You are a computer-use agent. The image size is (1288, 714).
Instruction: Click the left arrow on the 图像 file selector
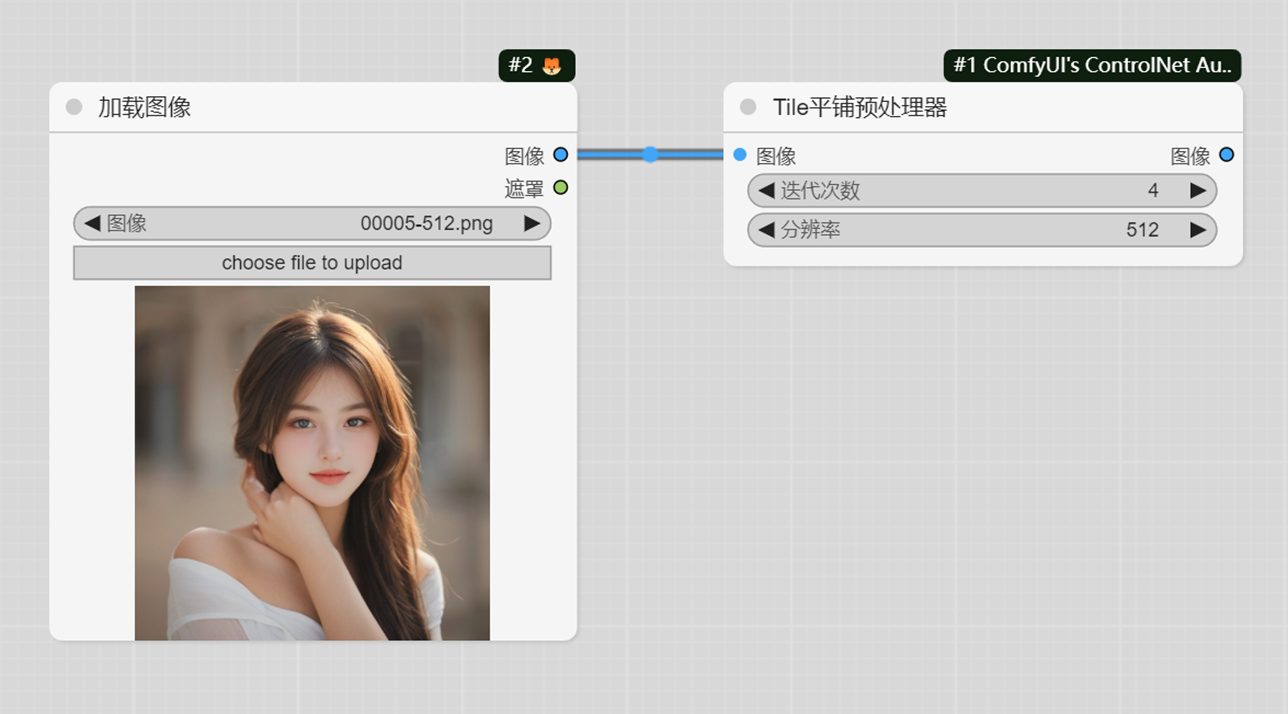pos(92,223)
